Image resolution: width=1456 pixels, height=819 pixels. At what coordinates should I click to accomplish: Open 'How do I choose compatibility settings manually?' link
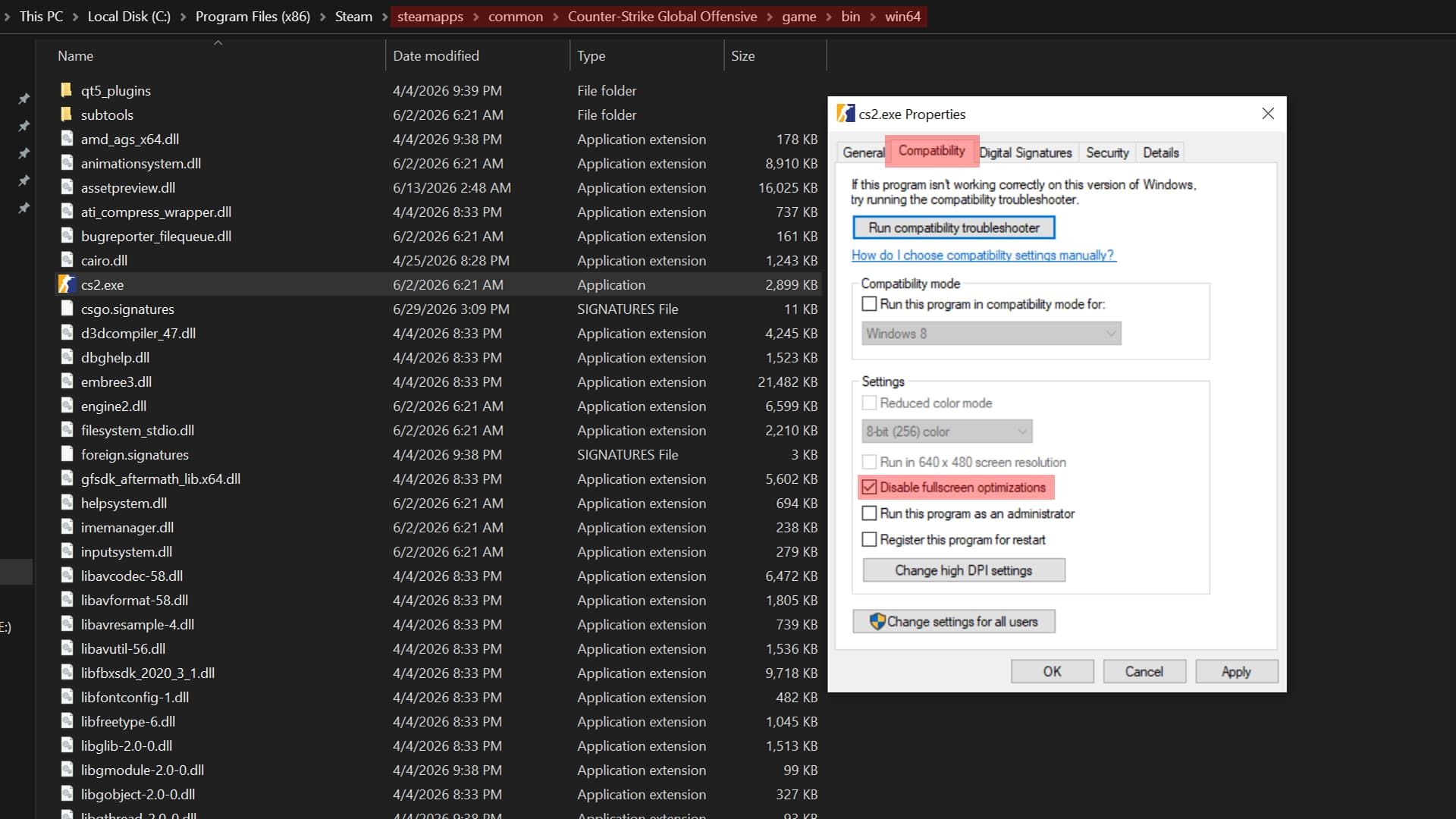pos(983,256)
